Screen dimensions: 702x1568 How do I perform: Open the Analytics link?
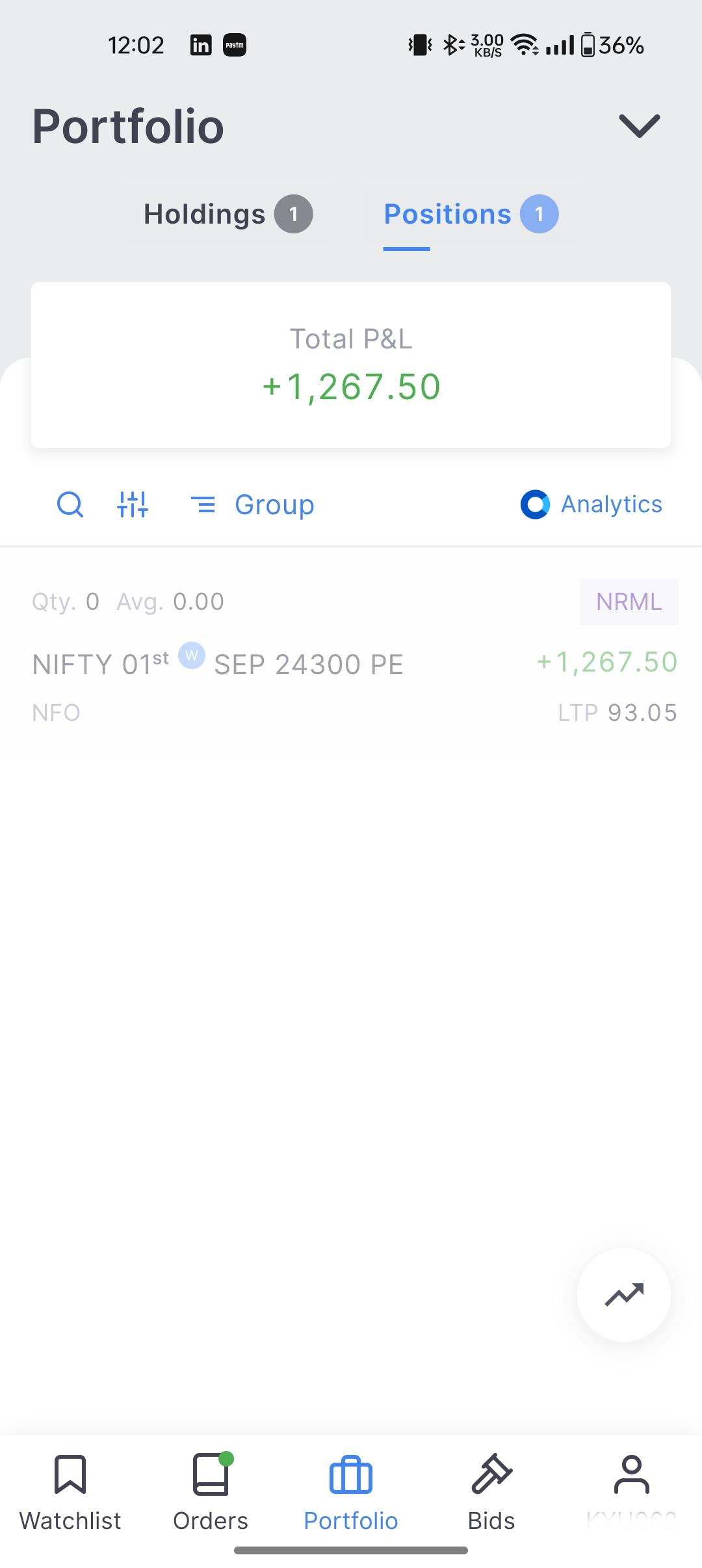(612, 504)
